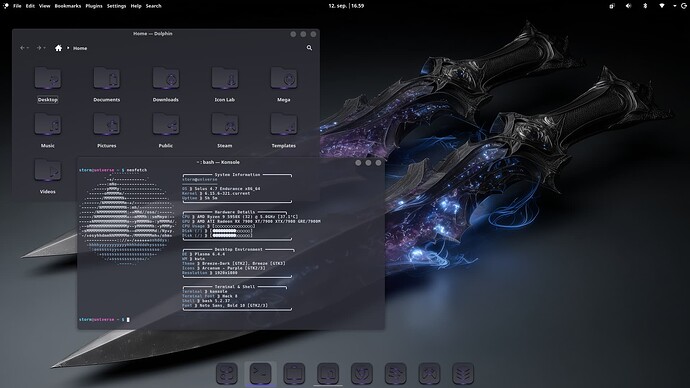Image resolution: width=690 pixels, height=388 pixels.
Task: Click the 'Desktop Environment' heading in Konsole
Action: pyautogui.click(x=238, y=249)
